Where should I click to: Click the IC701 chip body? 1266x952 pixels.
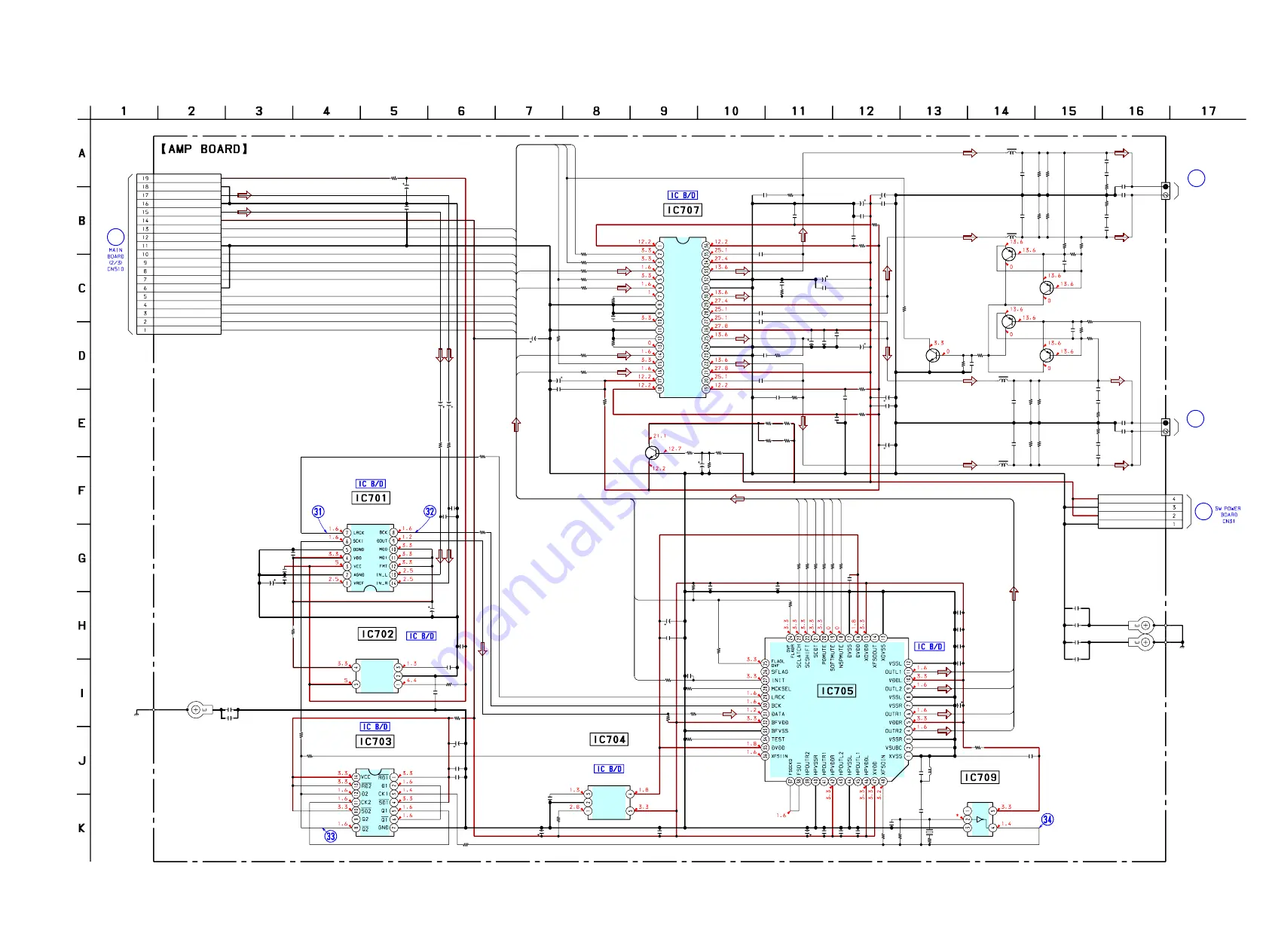(x=370, y=558)
